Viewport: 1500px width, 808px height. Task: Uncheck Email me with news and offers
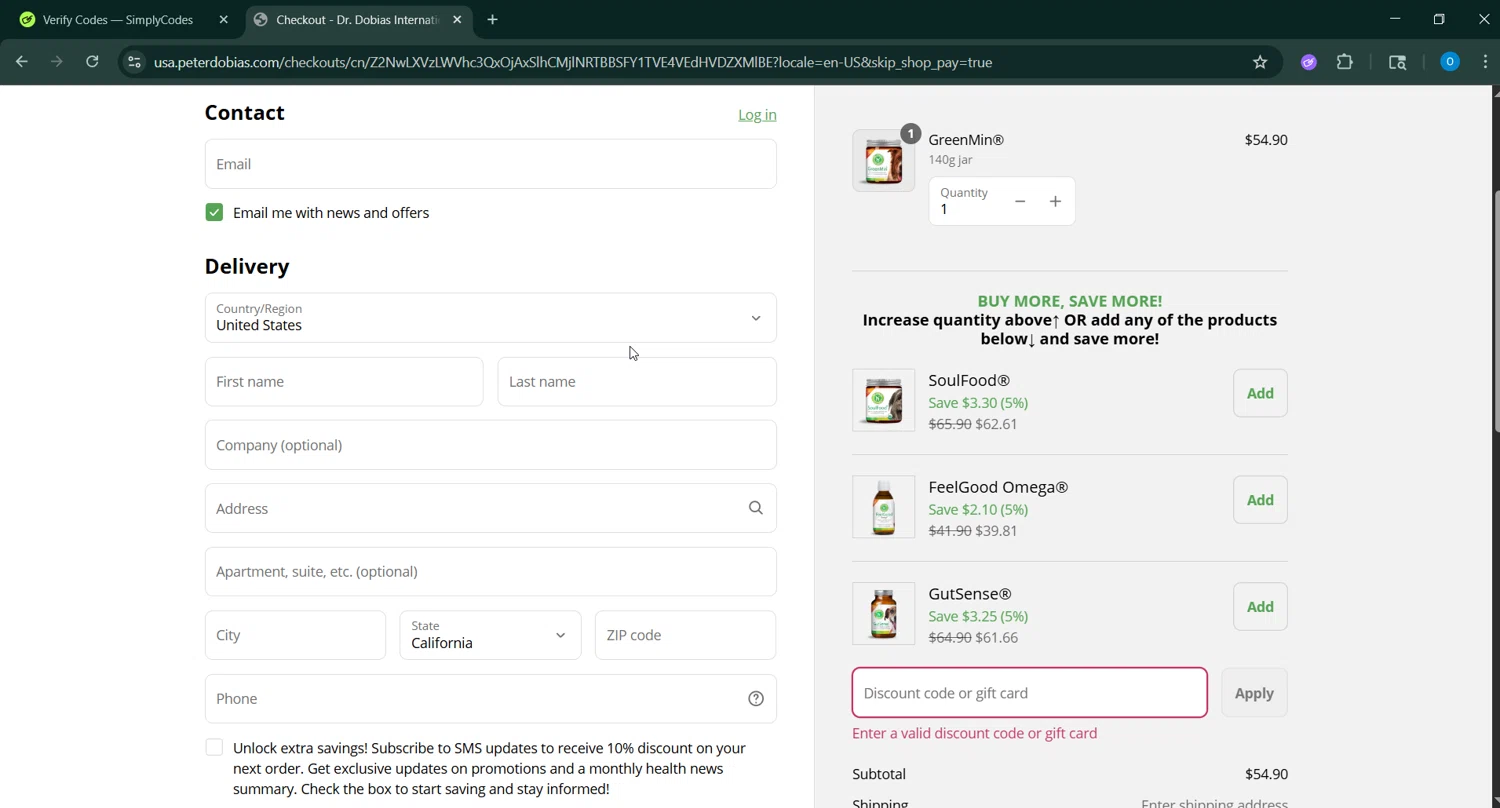point(214,212)
